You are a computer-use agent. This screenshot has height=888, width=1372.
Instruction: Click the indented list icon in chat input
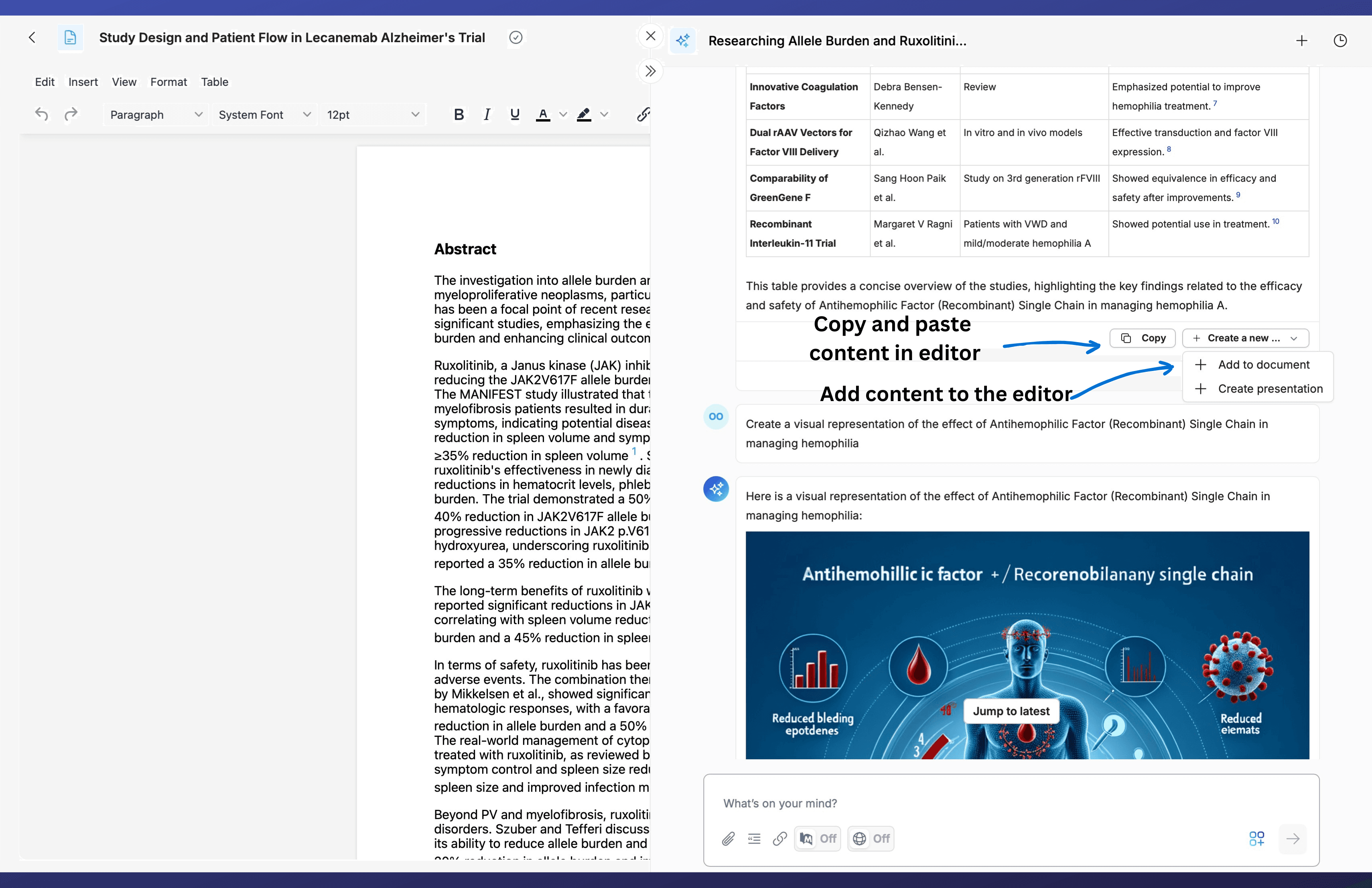tap(754, 838)
